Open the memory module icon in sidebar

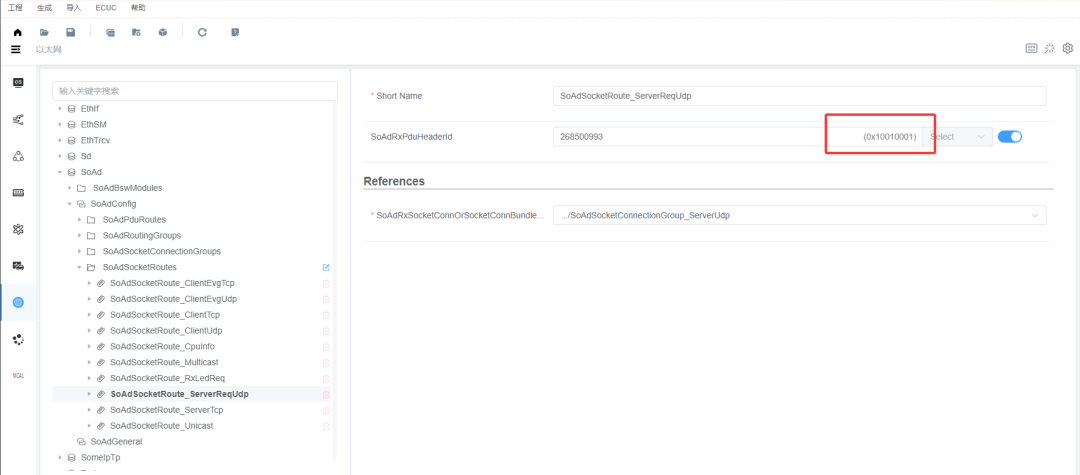point(19,193)
